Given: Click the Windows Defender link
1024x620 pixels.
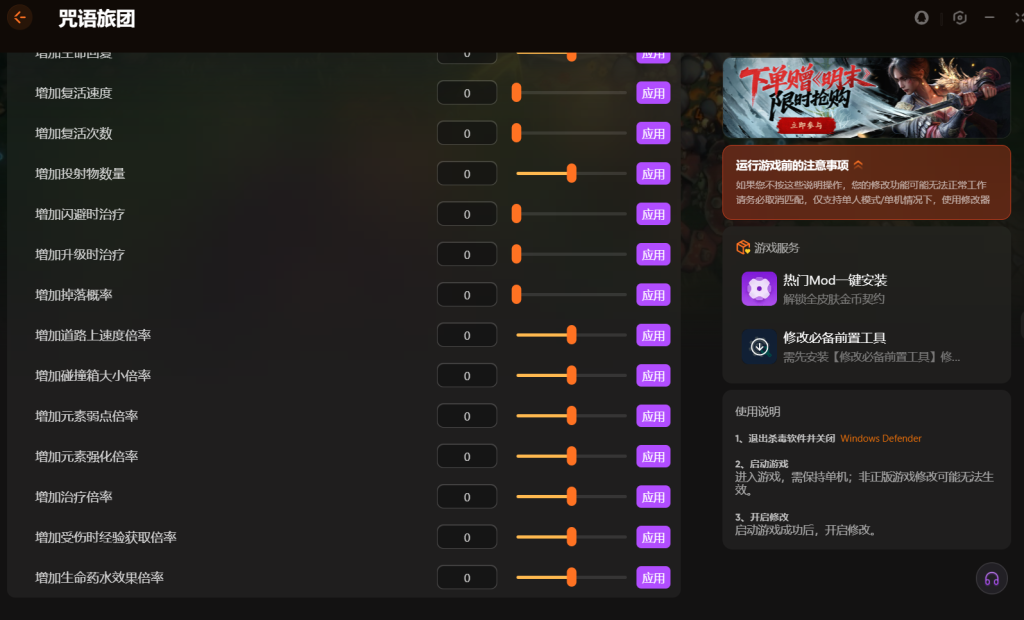Looking at the screenshot, I should (880, 438).
